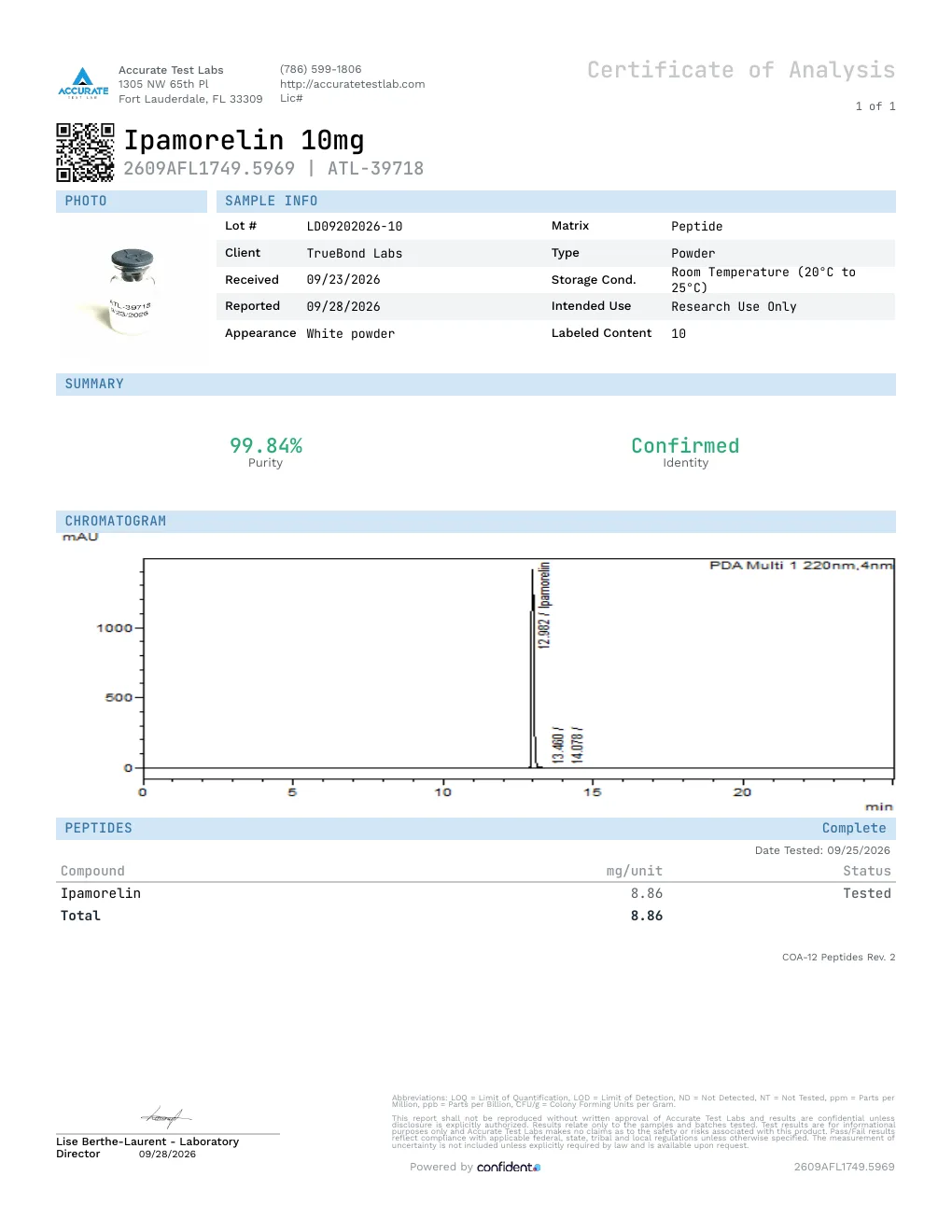952x1232 pixels.
Task: Click the CHROMATOGRAM section header
Action: (476, 522)
